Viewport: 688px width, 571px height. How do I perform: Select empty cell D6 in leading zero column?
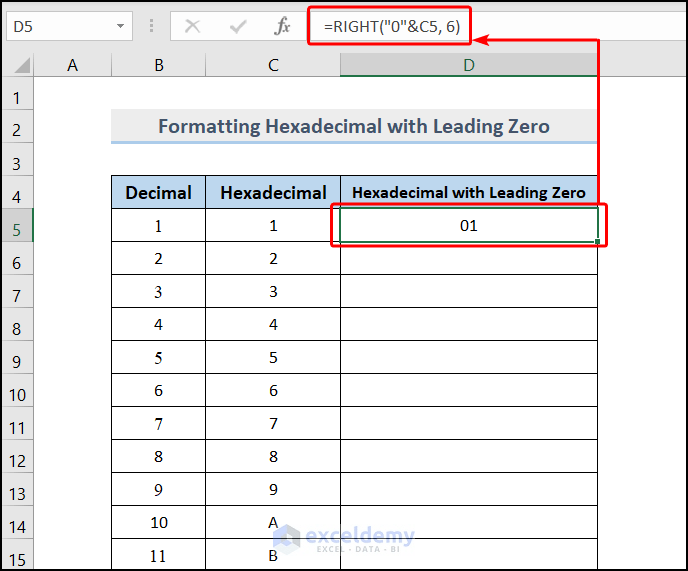pos(469,258)
